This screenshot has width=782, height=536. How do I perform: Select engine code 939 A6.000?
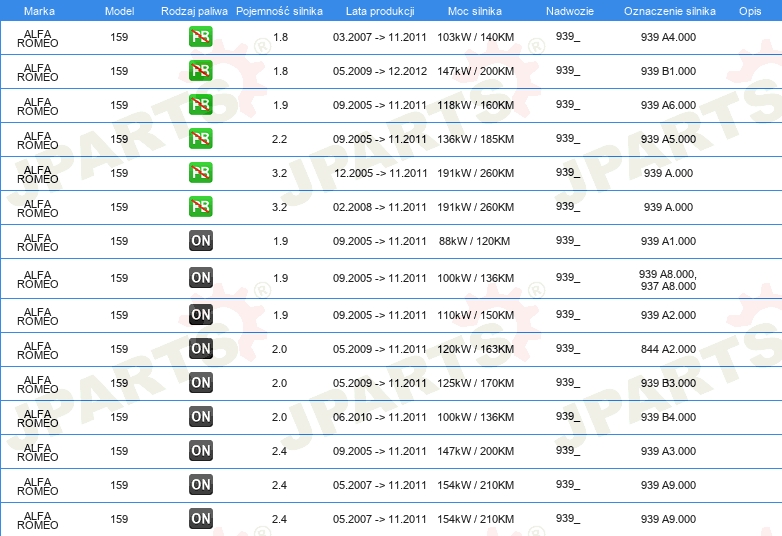tap(668, 105)
